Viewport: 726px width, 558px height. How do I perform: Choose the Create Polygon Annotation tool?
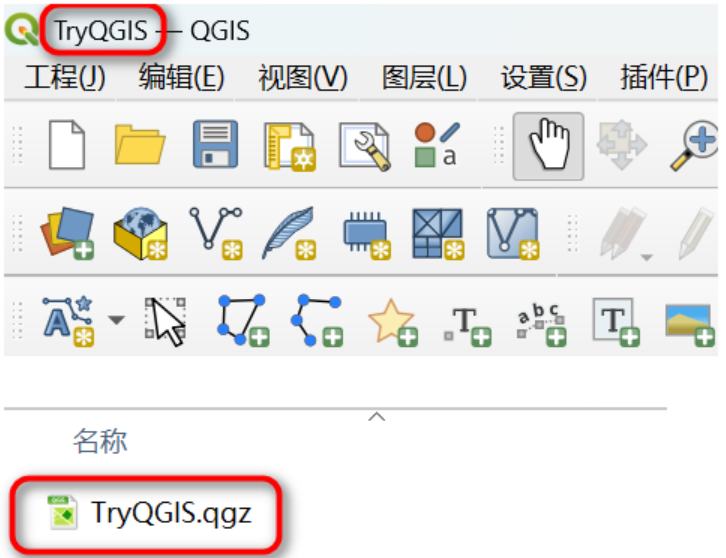(243, 320)
